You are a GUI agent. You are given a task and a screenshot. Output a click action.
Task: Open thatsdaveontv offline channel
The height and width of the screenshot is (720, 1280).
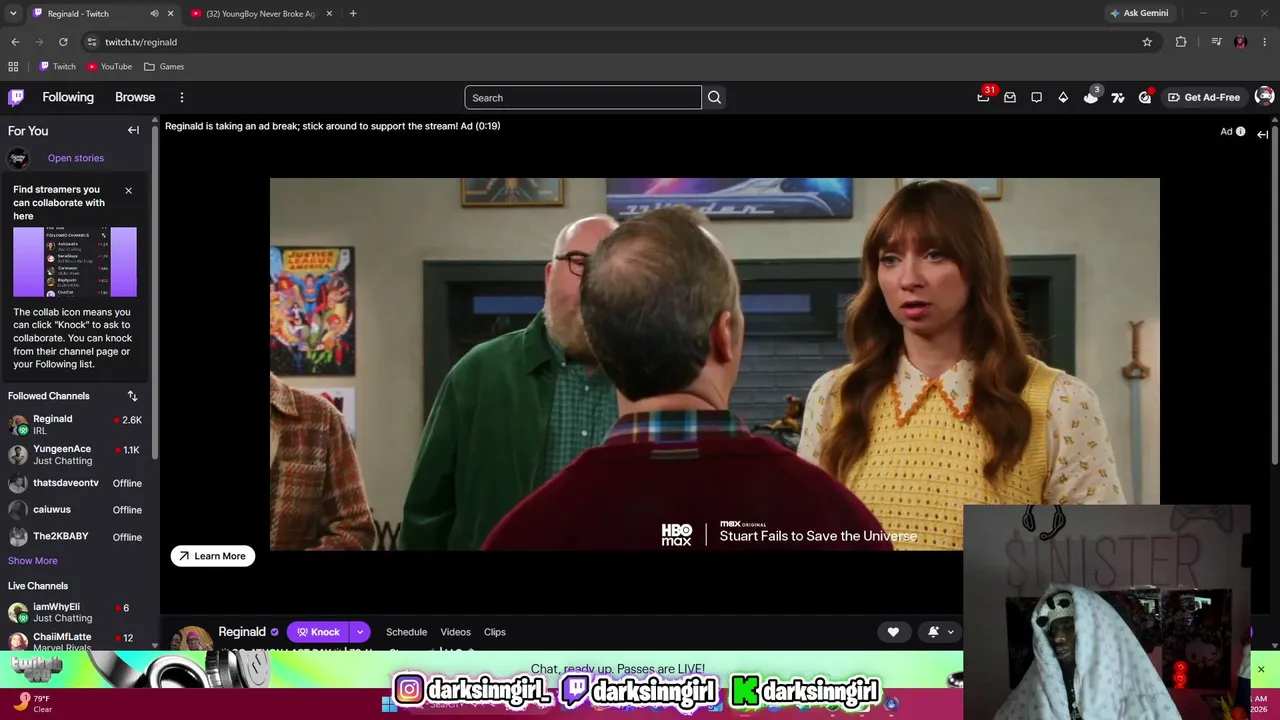click(75, 483)
